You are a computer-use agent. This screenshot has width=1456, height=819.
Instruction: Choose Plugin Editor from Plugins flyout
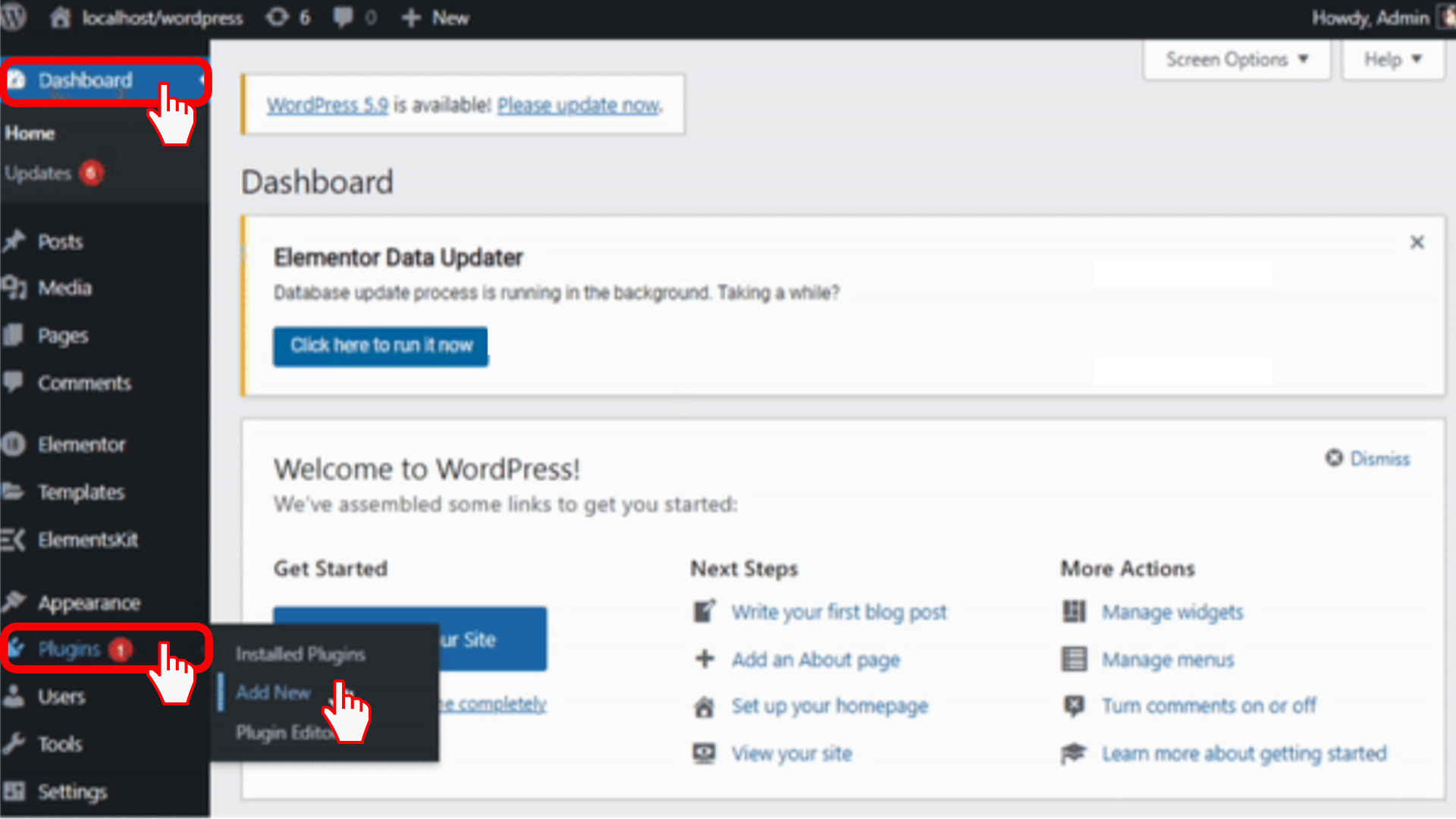(x=285, y=732)
